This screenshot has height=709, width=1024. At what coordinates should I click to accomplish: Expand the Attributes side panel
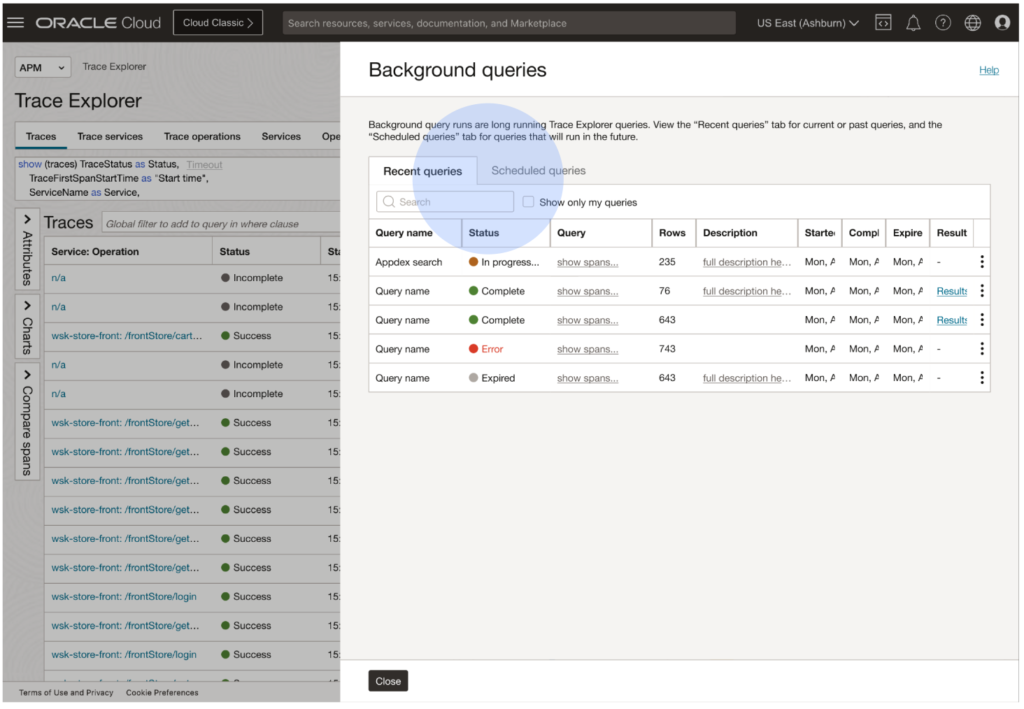point(27,247)
